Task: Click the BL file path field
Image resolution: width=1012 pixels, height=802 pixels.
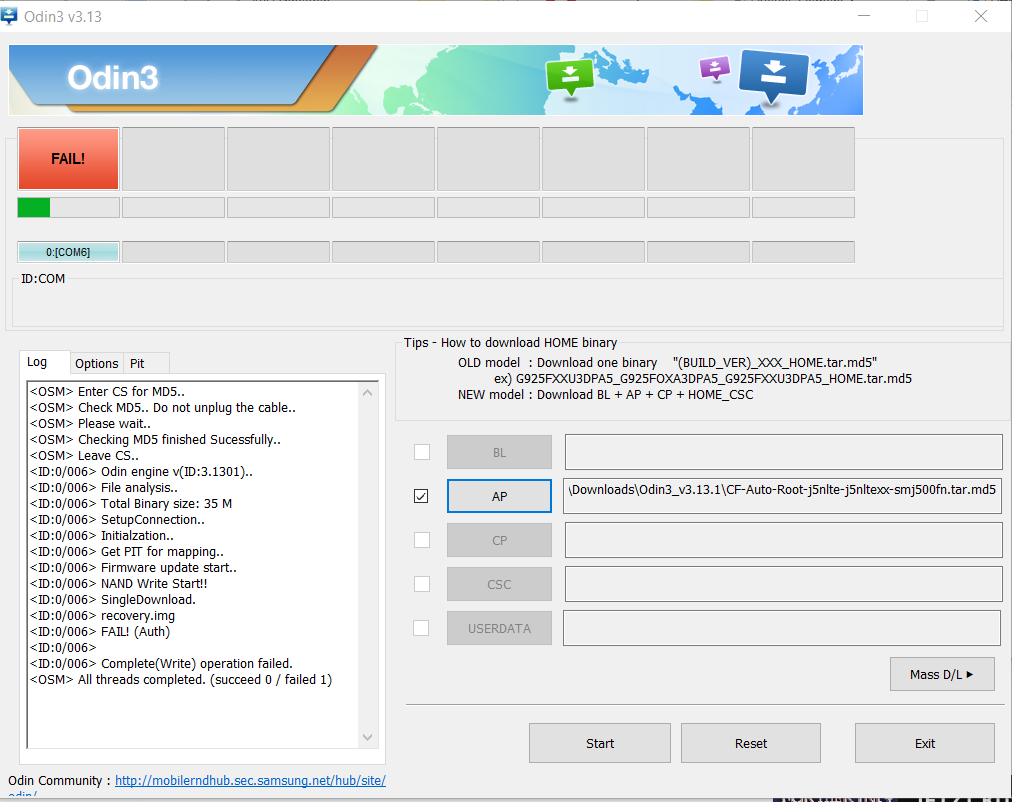Action: [x=784, y=452]
